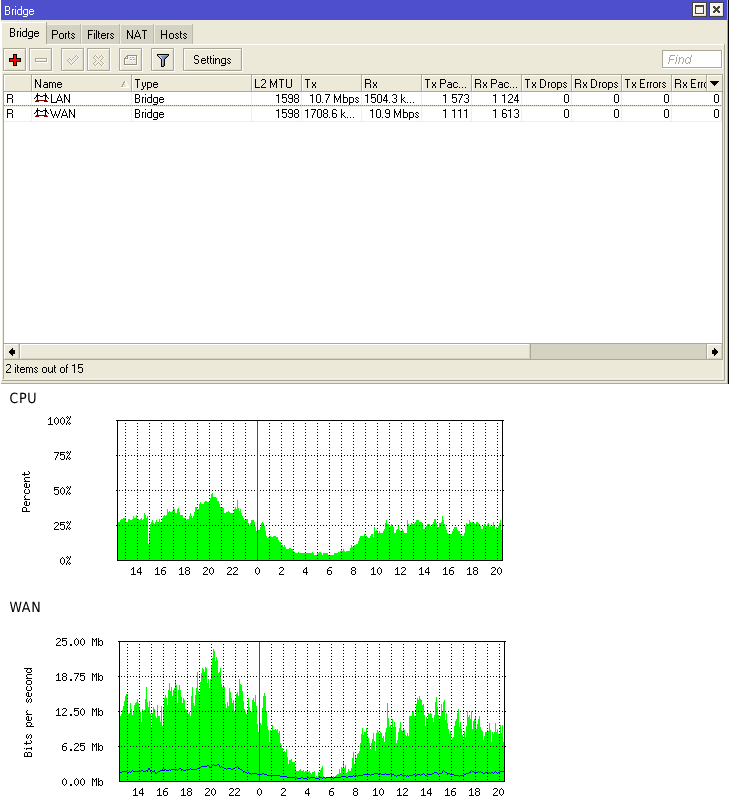Open the bridge Settings button
This screenshot has height=800, width=729.
(x=212, y=60)
